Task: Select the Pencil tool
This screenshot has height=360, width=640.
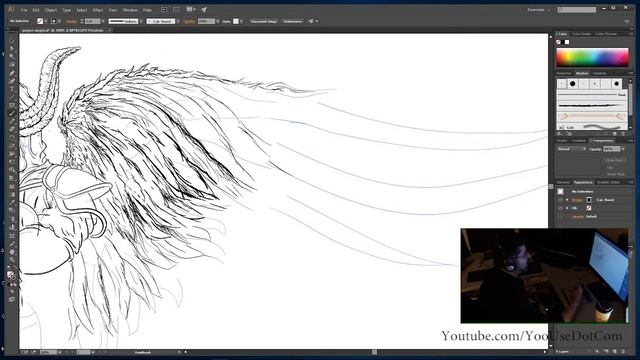Action: 12,122
